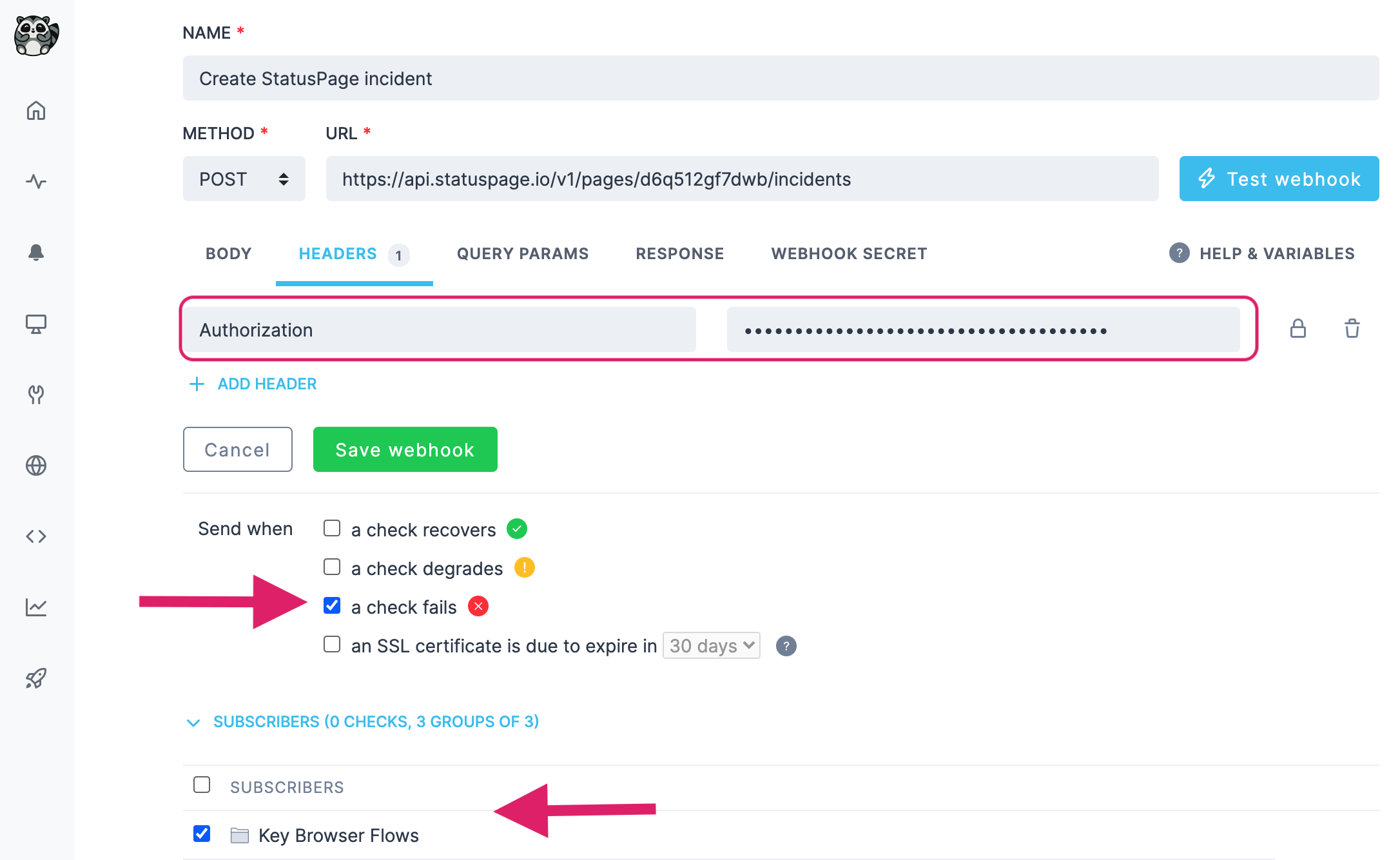Open the alerts bell icon
The image size is (1400, 860).
tap(36, 252)
